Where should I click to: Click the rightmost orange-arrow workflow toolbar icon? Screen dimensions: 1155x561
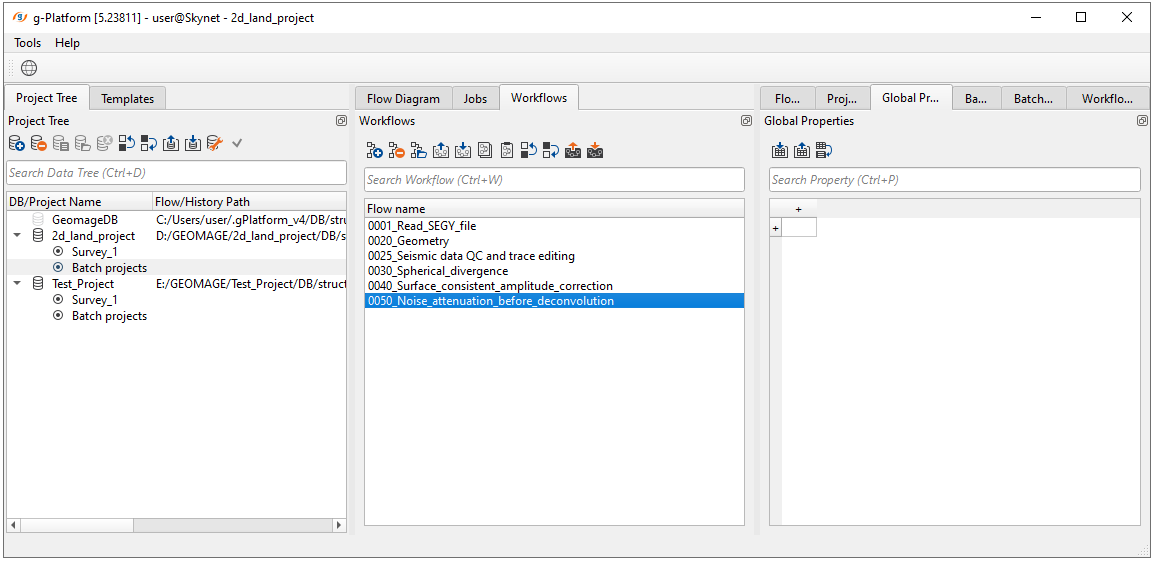point(595,151)
